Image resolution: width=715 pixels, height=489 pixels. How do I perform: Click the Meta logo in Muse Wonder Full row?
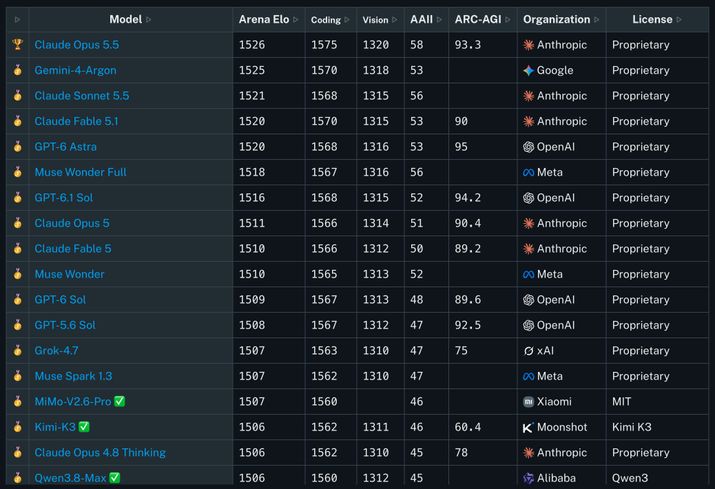click(528, 172)
